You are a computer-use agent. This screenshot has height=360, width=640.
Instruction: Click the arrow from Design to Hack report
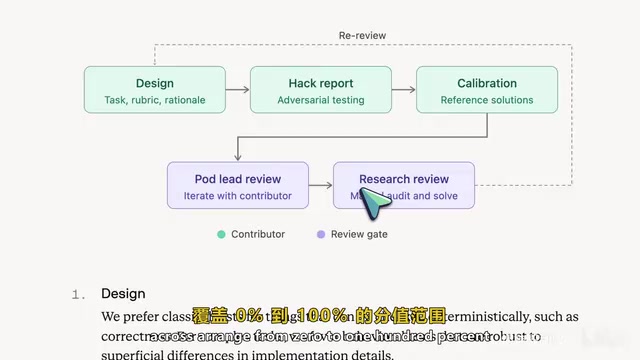pos(238,89)
